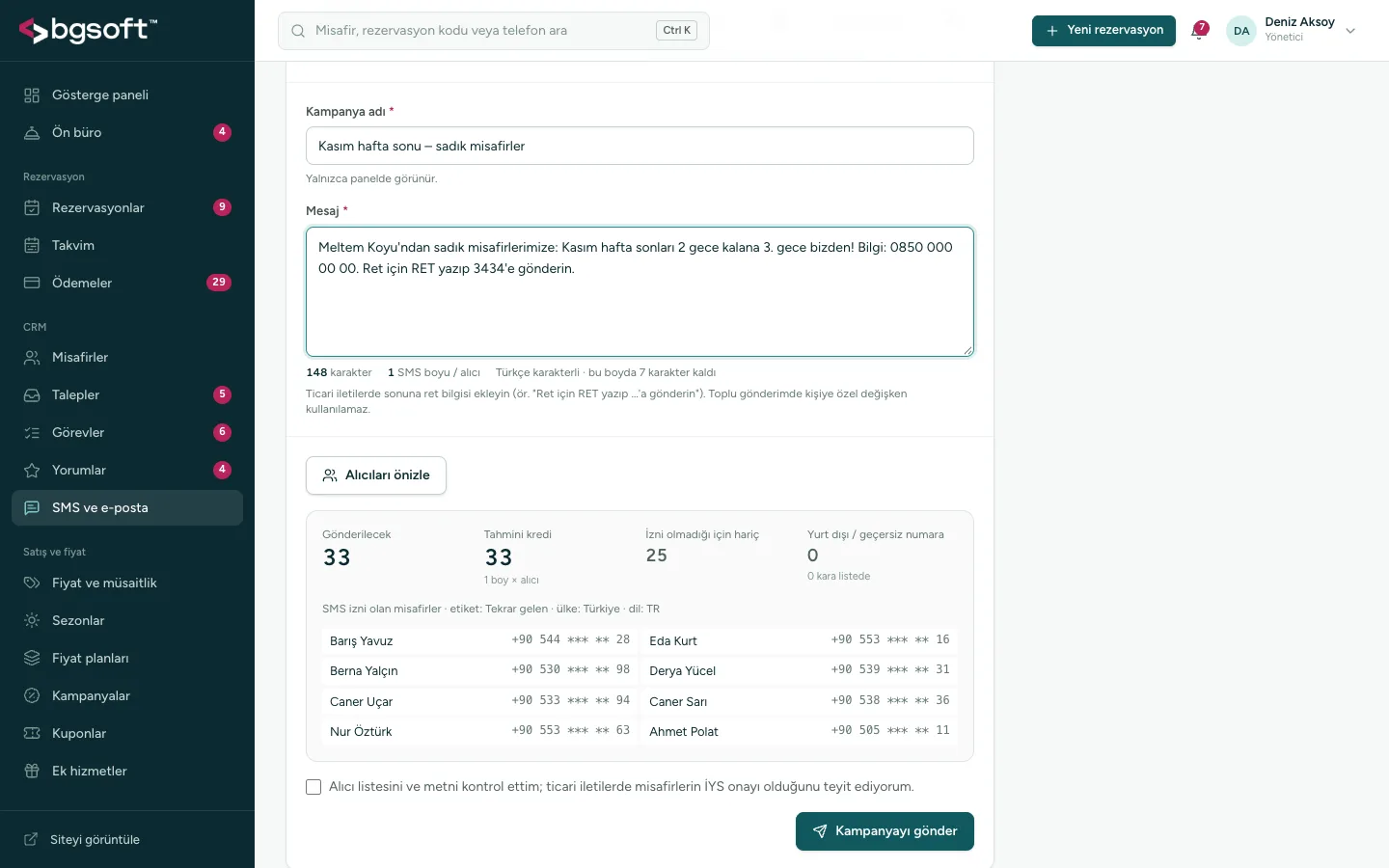Send the campaign with Kampanyayı gönder

[x=885, y=831]
